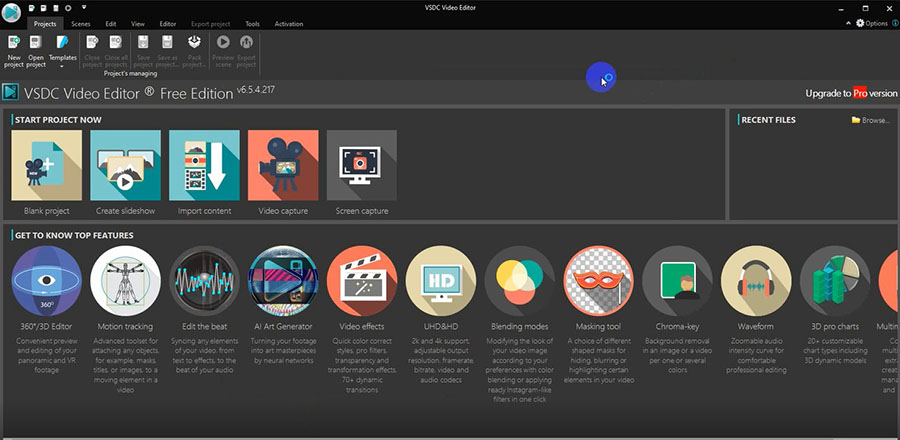Screen dimensions: 900x440
Task: Click the Waveform title text
Action: (756, 326)
